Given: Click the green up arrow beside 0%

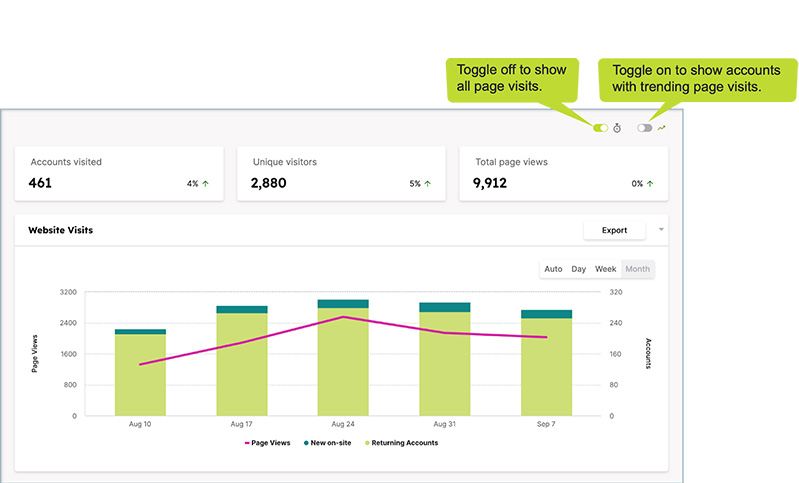Looking at the screenshot, I should (650, 183).
